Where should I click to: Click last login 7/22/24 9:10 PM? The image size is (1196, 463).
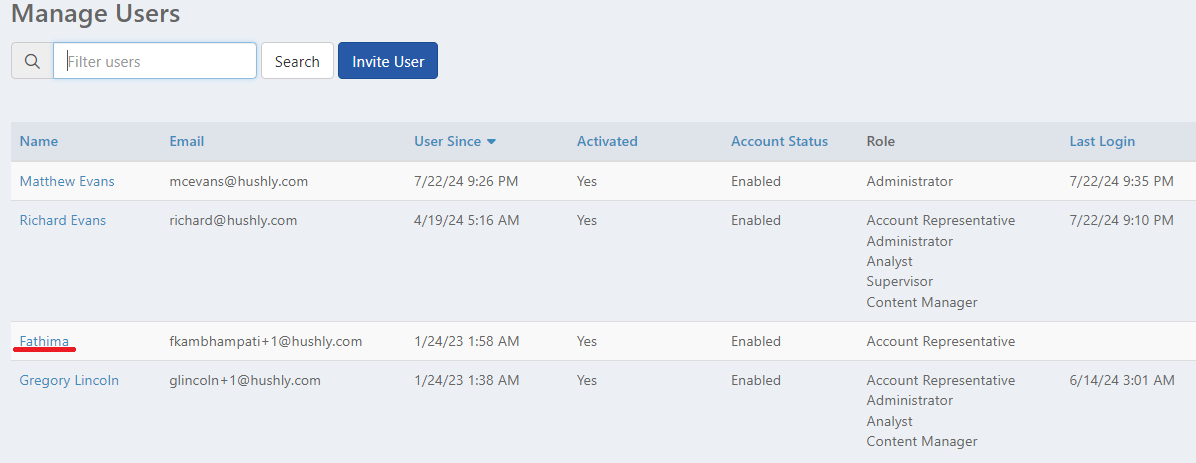pos(1121,220)
